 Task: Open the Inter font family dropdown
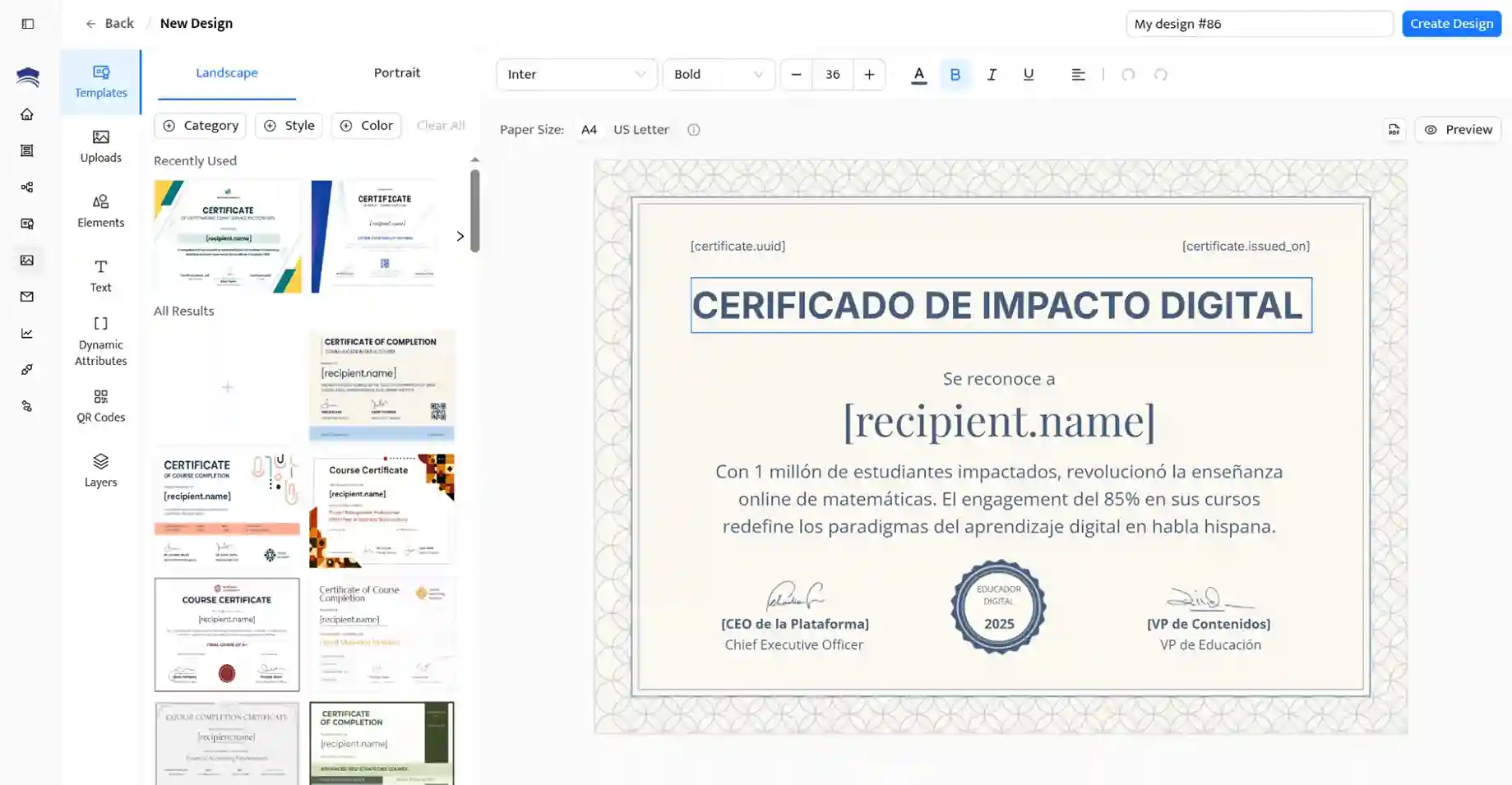click(576, 75)
